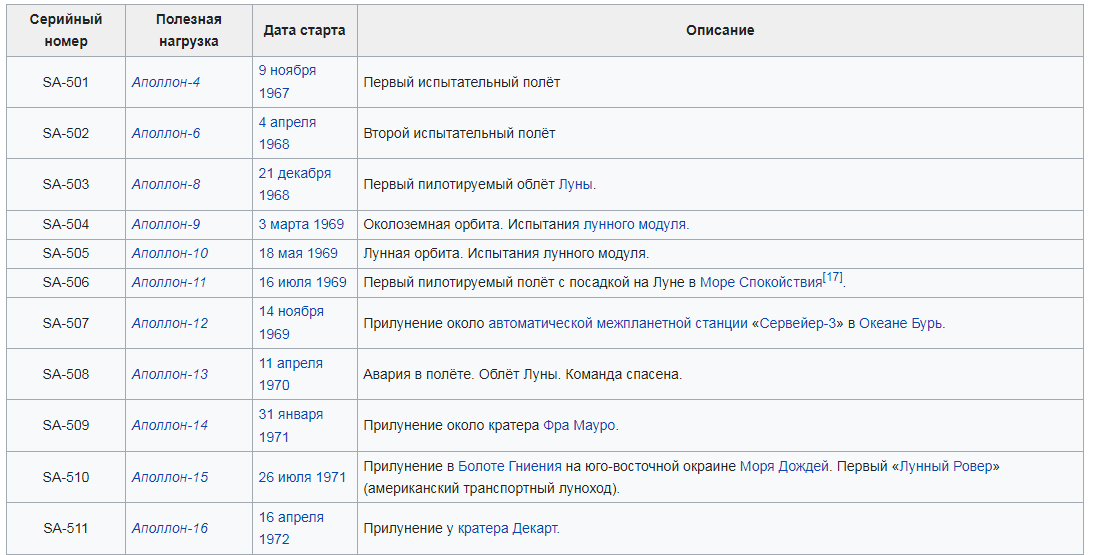Click the year link 1972
The height and width of the screenshot is (555, 1095).
[x=274, y=540]
